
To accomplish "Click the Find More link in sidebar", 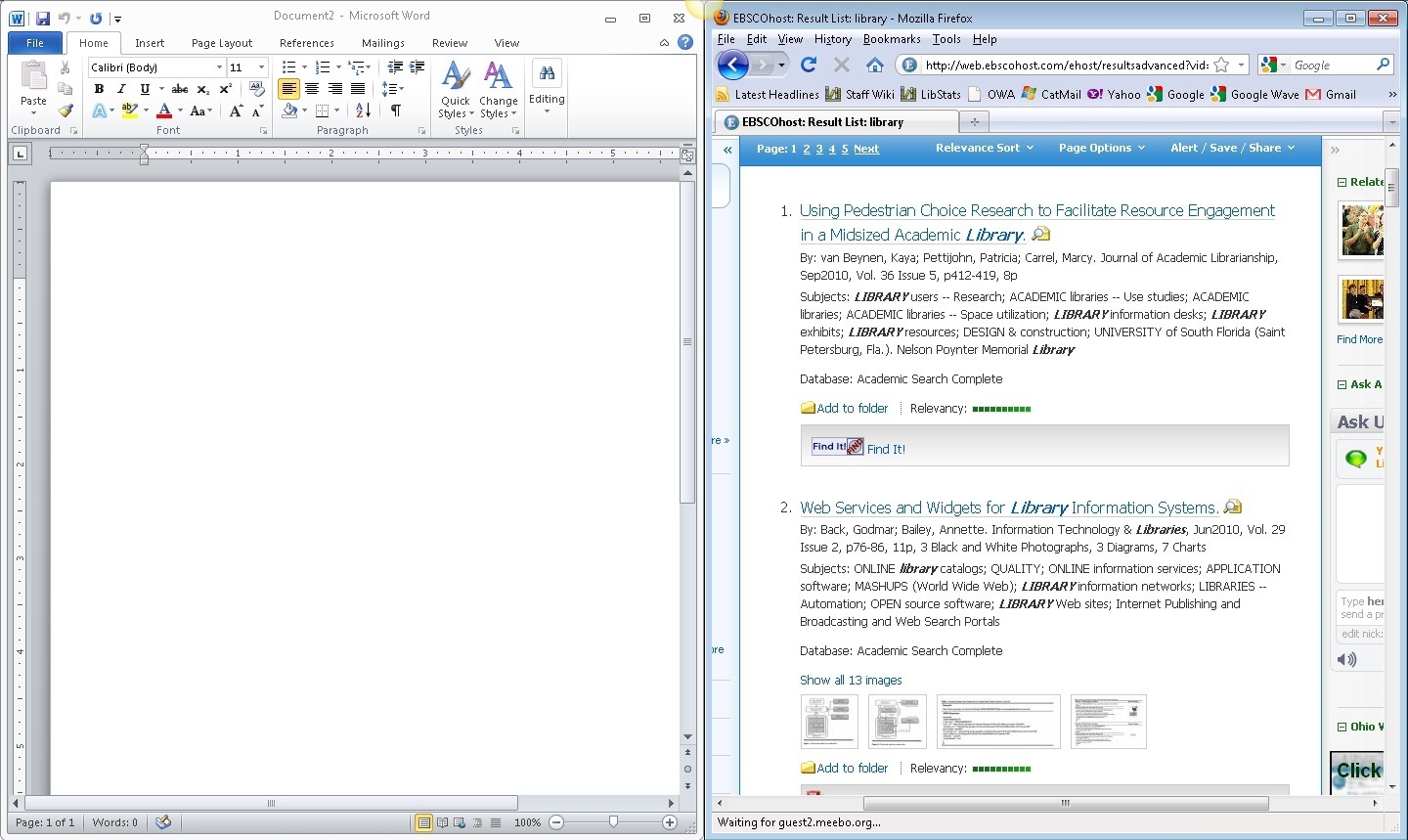I will (x=1360, y=339).
